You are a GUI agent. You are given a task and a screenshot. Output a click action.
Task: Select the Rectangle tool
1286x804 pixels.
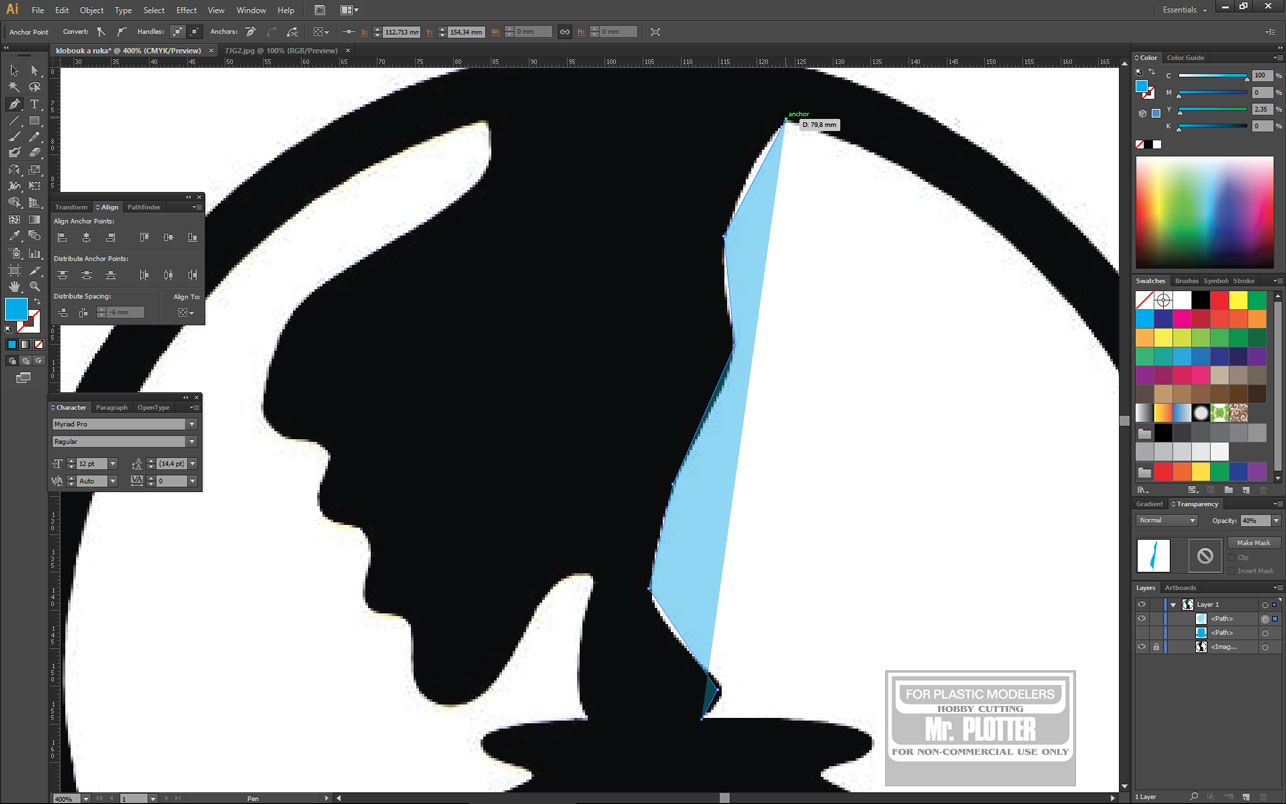click(35, 121)
